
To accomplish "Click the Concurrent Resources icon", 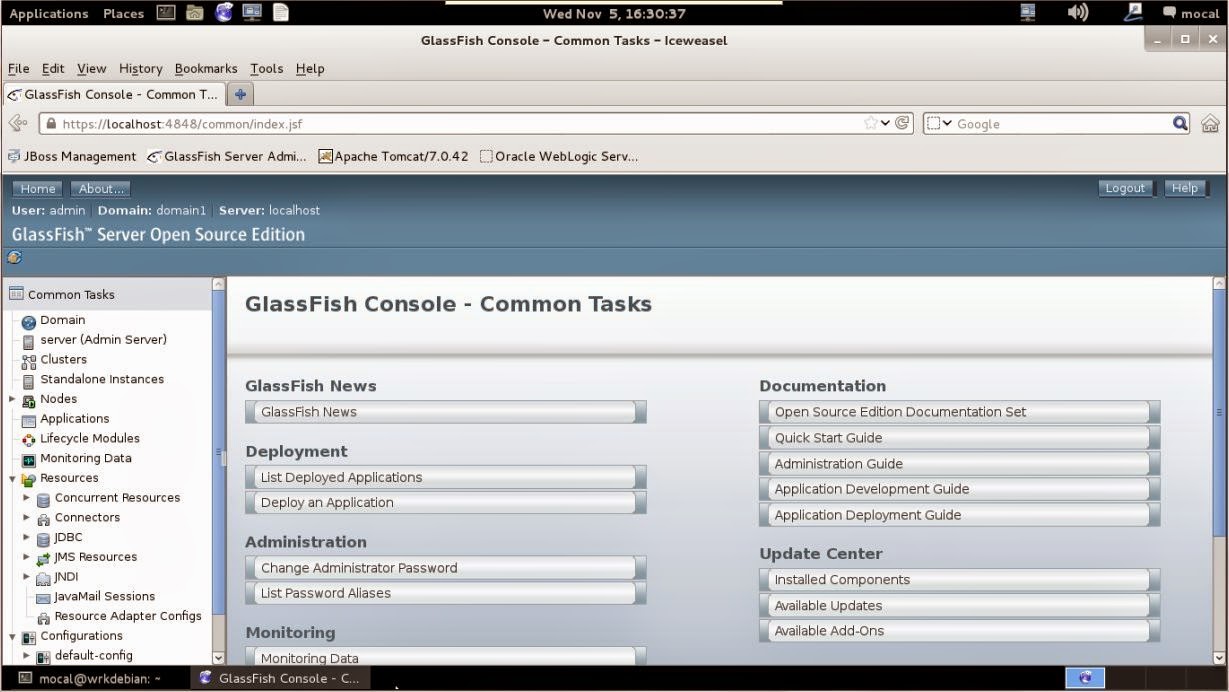I will point(43,499).
